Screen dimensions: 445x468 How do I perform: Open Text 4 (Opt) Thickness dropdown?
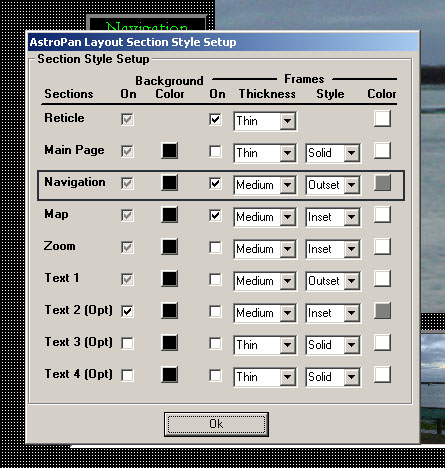click(265, 377)
